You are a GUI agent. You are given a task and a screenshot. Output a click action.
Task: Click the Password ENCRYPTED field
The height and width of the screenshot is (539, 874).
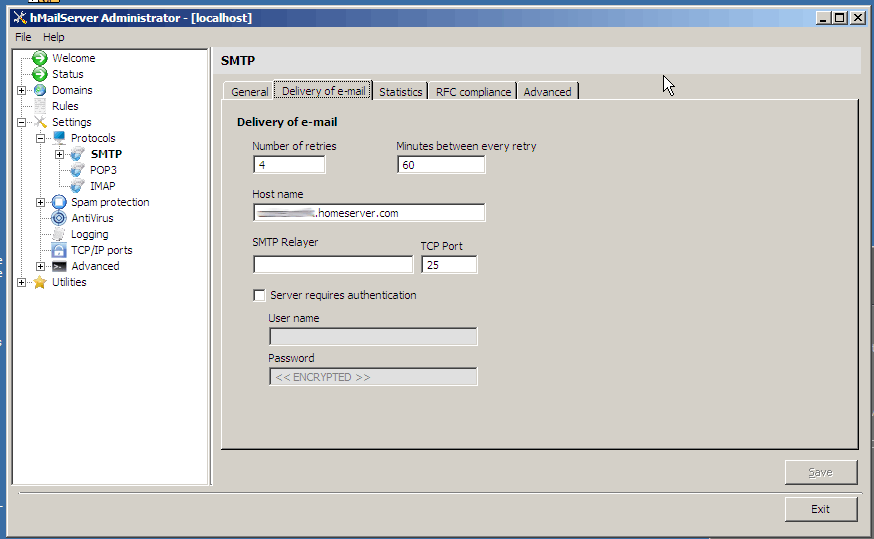(x=373, y=377)
